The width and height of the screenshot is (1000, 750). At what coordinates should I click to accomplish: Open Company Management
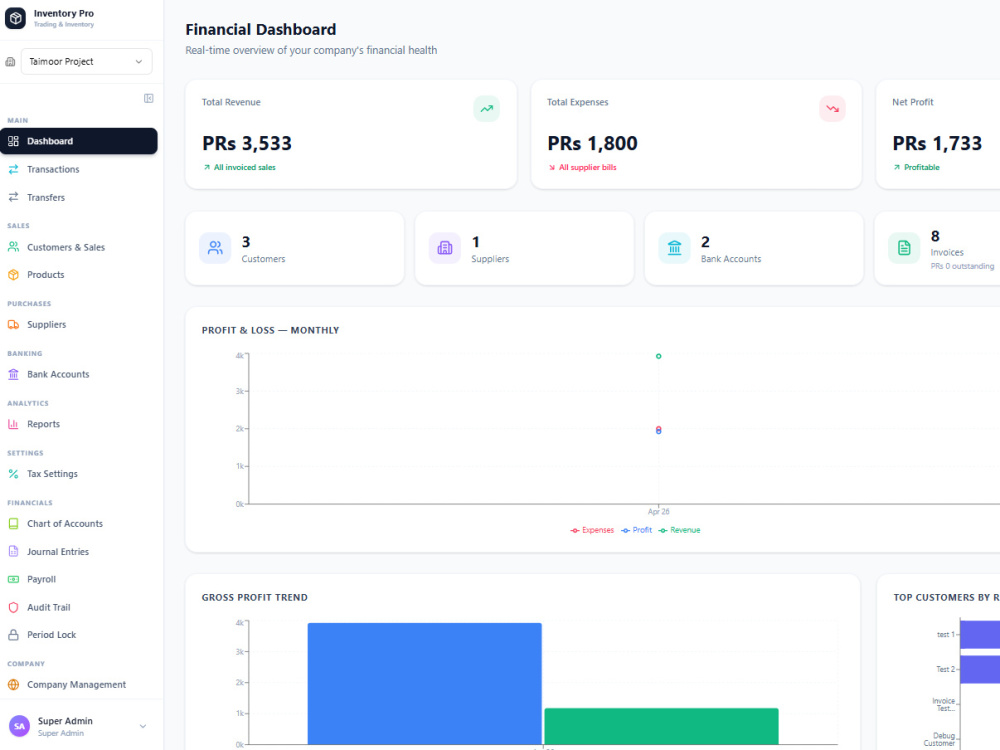click(x=79, y=684)
